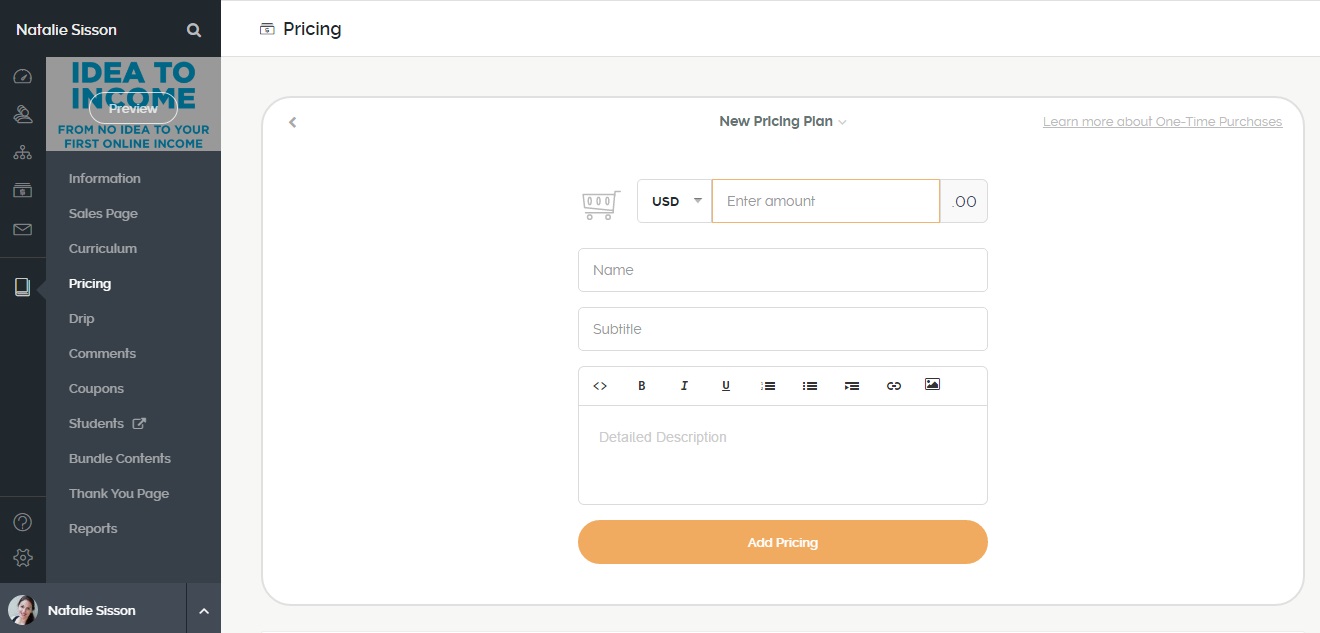This screenshot has height=633, width=1320.
Task: Toggle bold formatting in description editor
Action: (x=642, y=386)
